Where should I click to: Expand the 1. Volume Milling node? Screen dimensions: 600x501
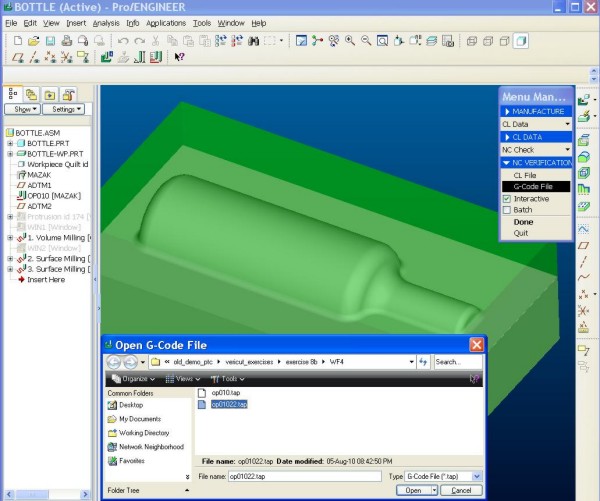click(10, 238)
